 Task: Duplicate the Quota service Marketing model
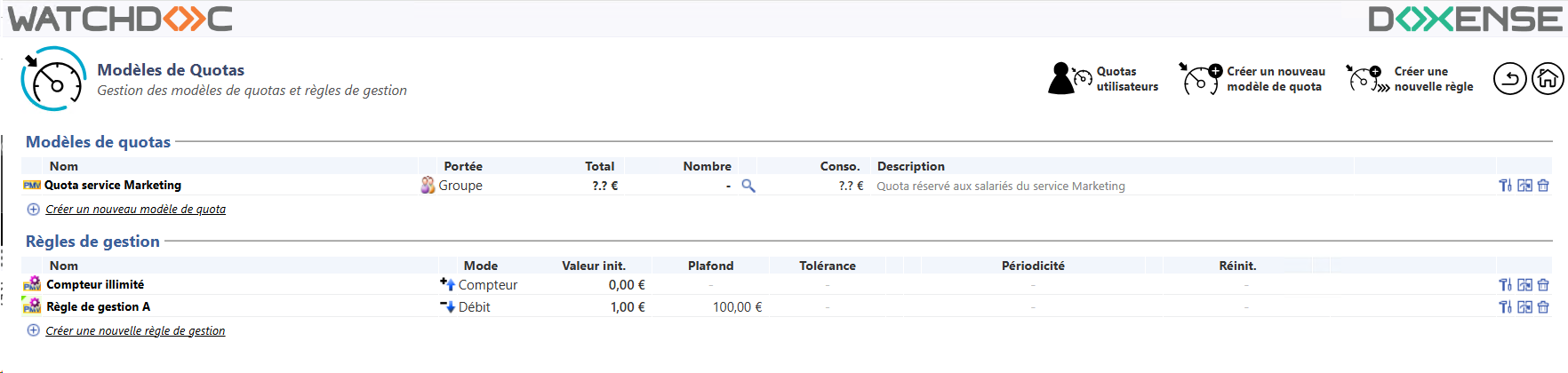pos(1524,186)
